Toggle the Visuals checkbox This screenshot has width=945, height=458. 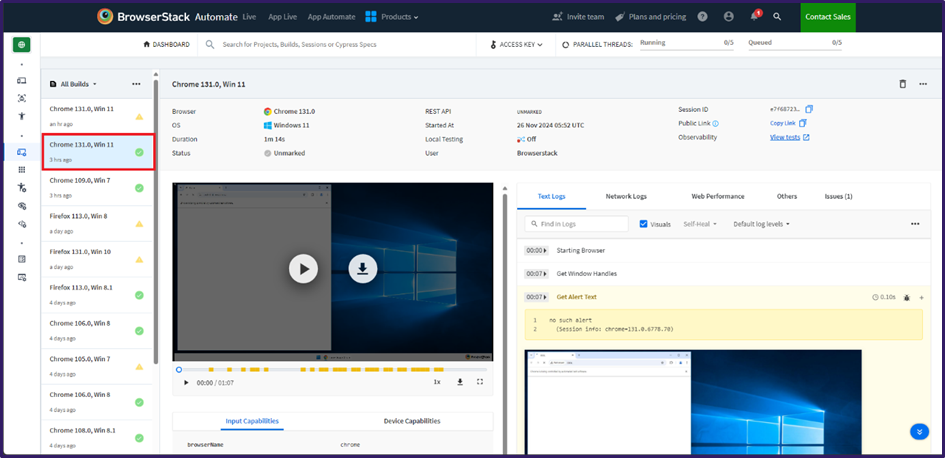point(644,224)
